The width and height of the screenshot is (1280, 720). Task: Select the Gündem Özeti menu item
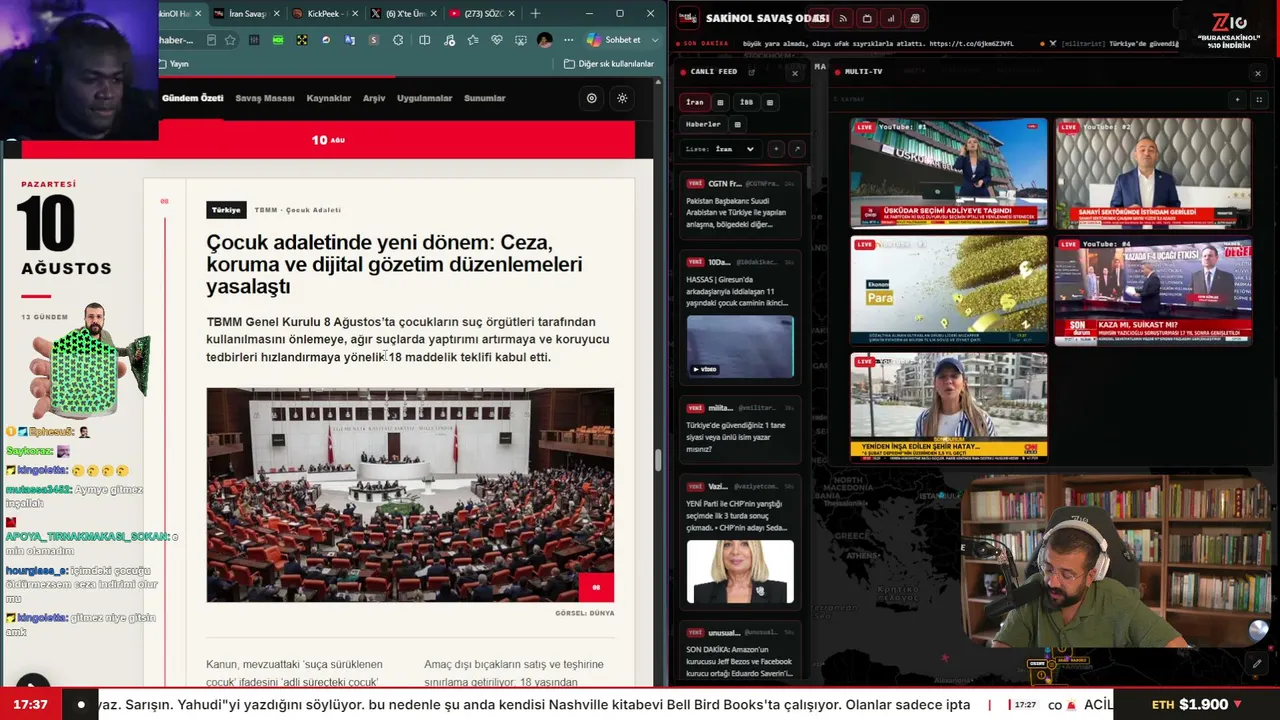(x=193, y=98)
